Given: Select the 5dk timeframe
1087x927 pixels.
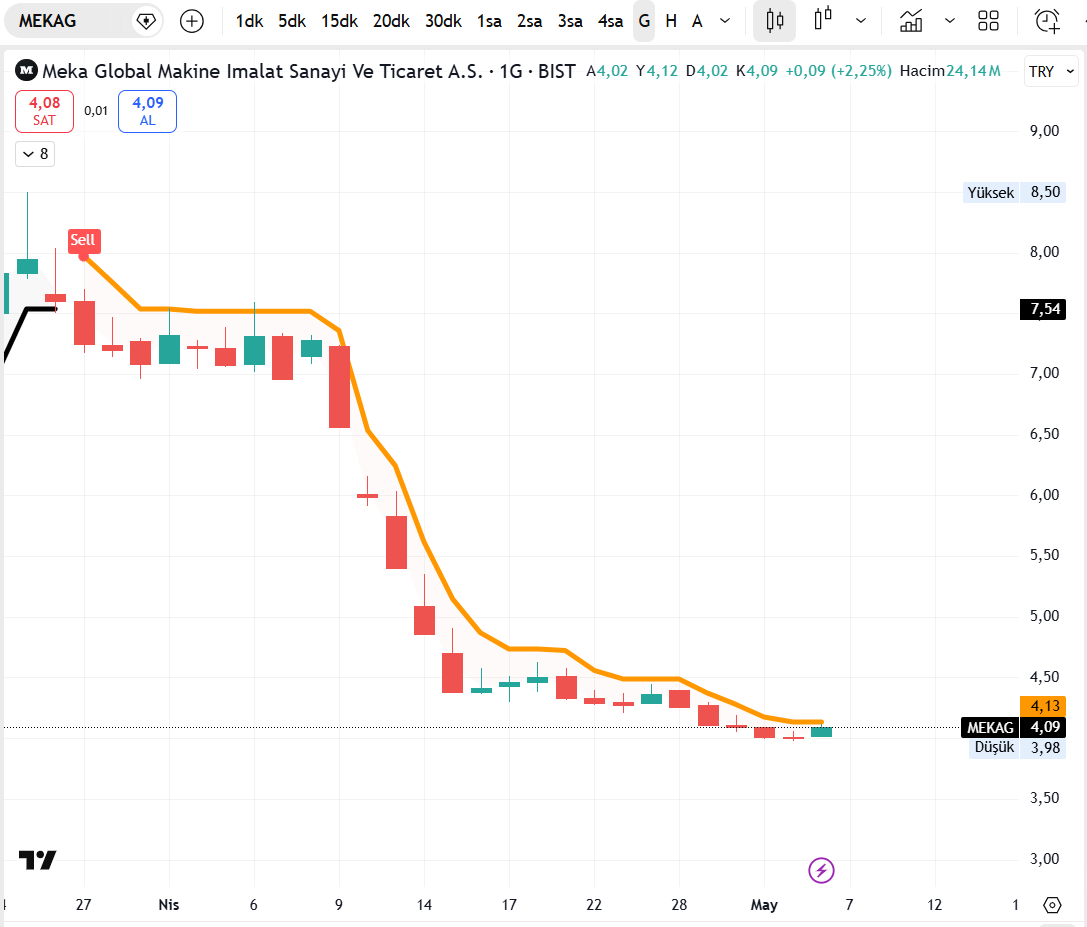Looking at the screenshot, I should [x=292, y=21].
